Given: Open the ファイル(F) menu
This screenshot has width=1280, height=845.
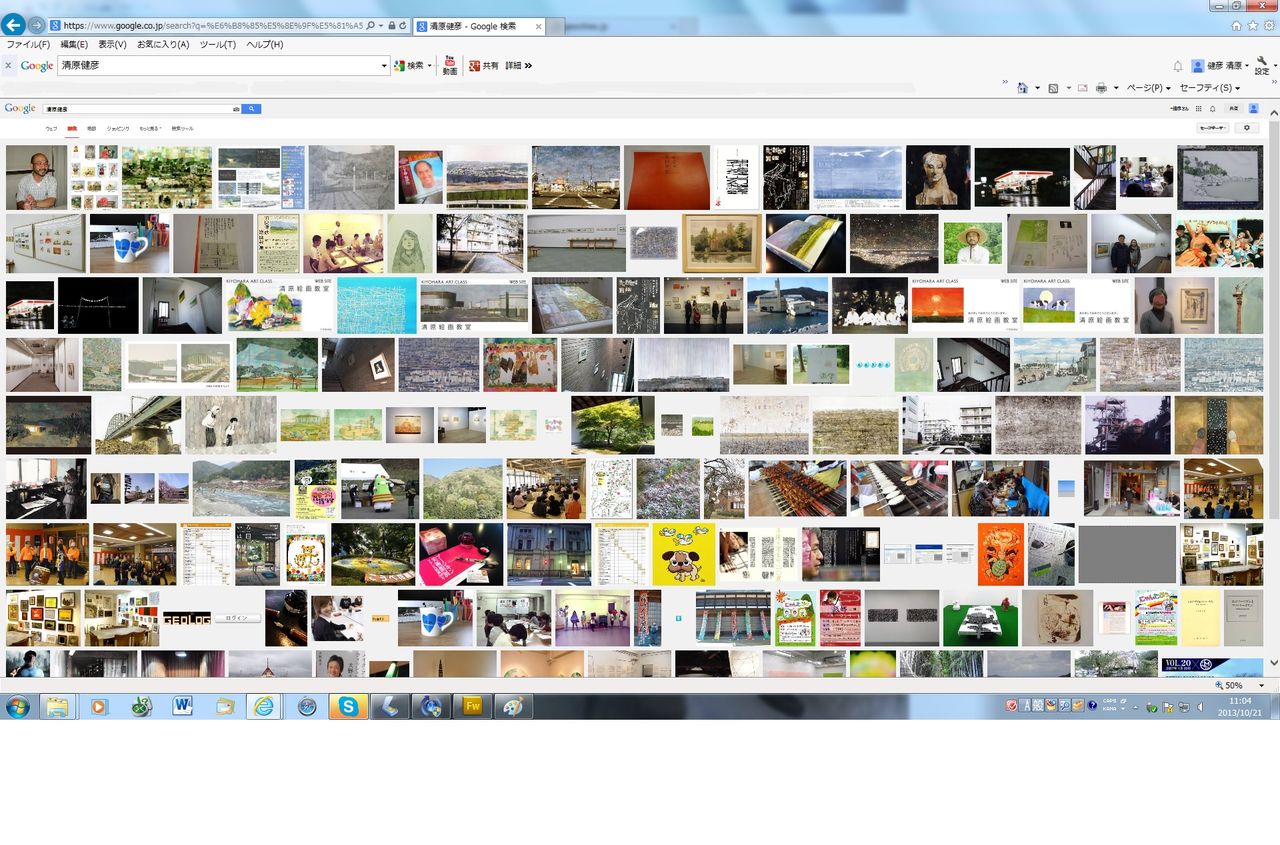Looking at the screenshot, I should [x=28, y=45].
